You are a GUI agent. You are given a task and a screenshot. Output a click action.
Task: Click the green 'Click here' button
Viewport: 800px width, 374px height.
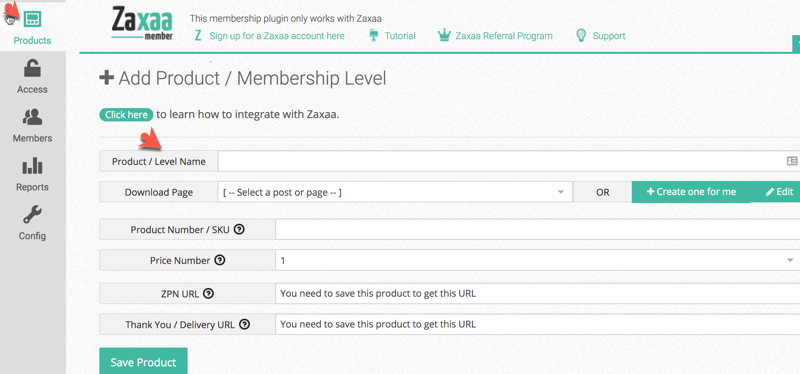tap(126, 115)
